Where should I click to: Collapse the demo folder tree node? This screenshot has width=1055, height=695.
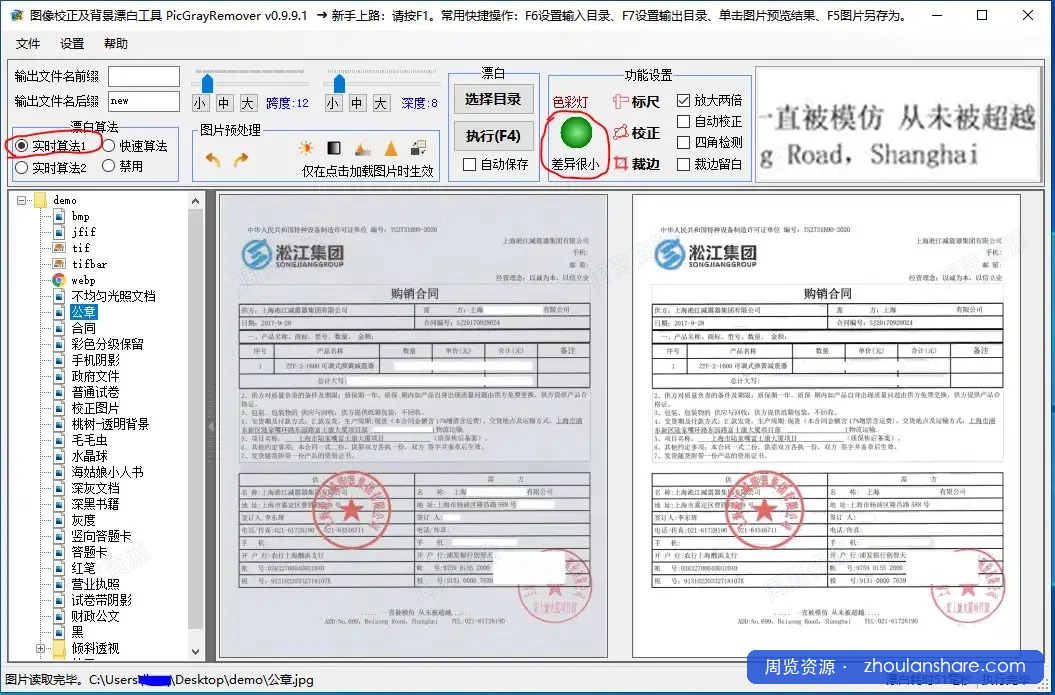[x=22, y=200]
